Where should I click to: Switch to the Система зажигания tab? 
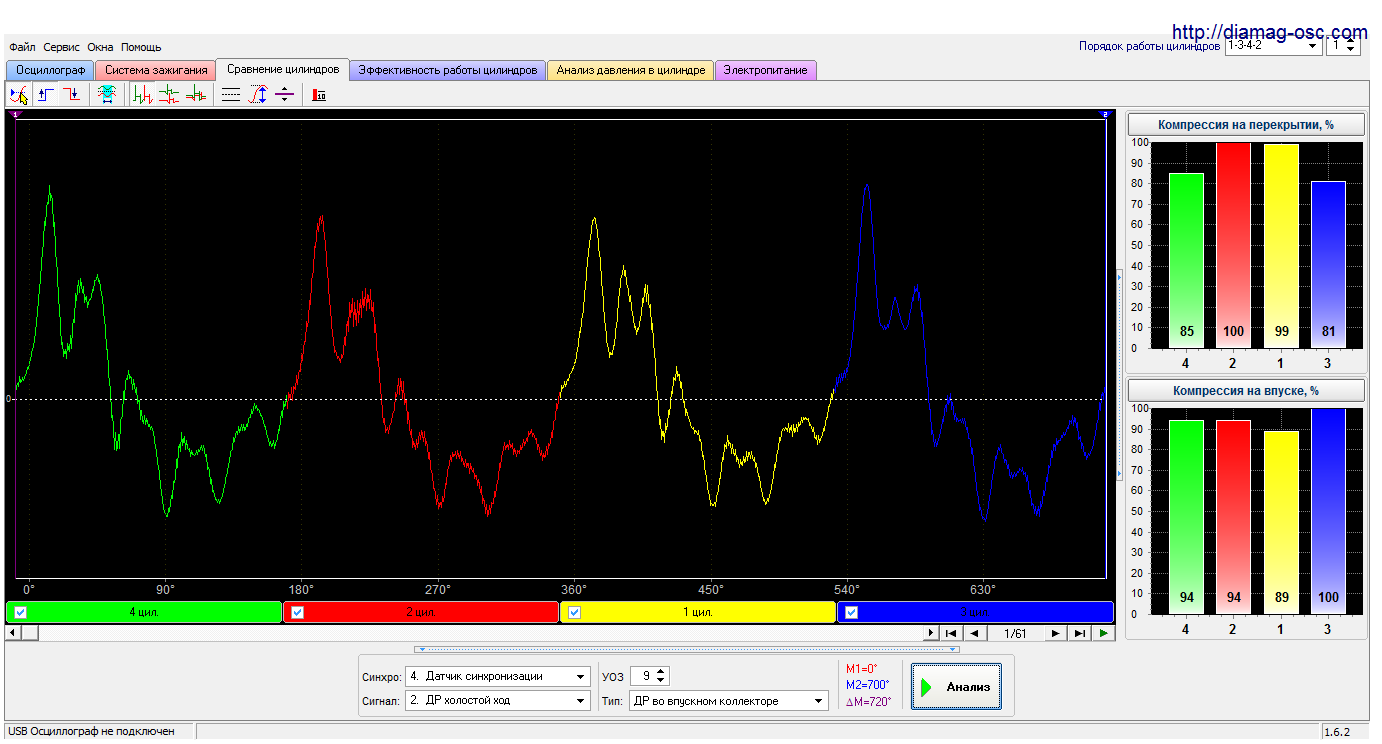pos(156,70)
